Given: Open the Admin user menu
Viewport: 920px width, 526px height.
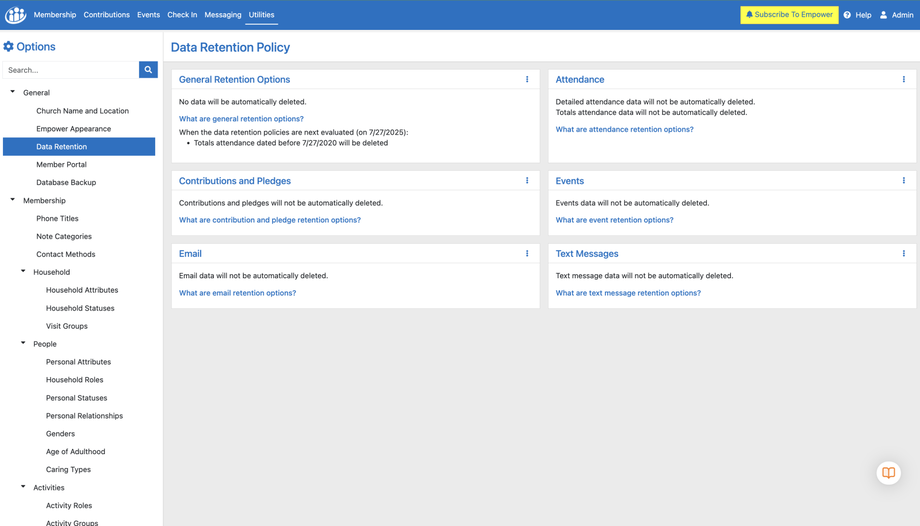Looking at the screenshot, I should click(896, 15).
